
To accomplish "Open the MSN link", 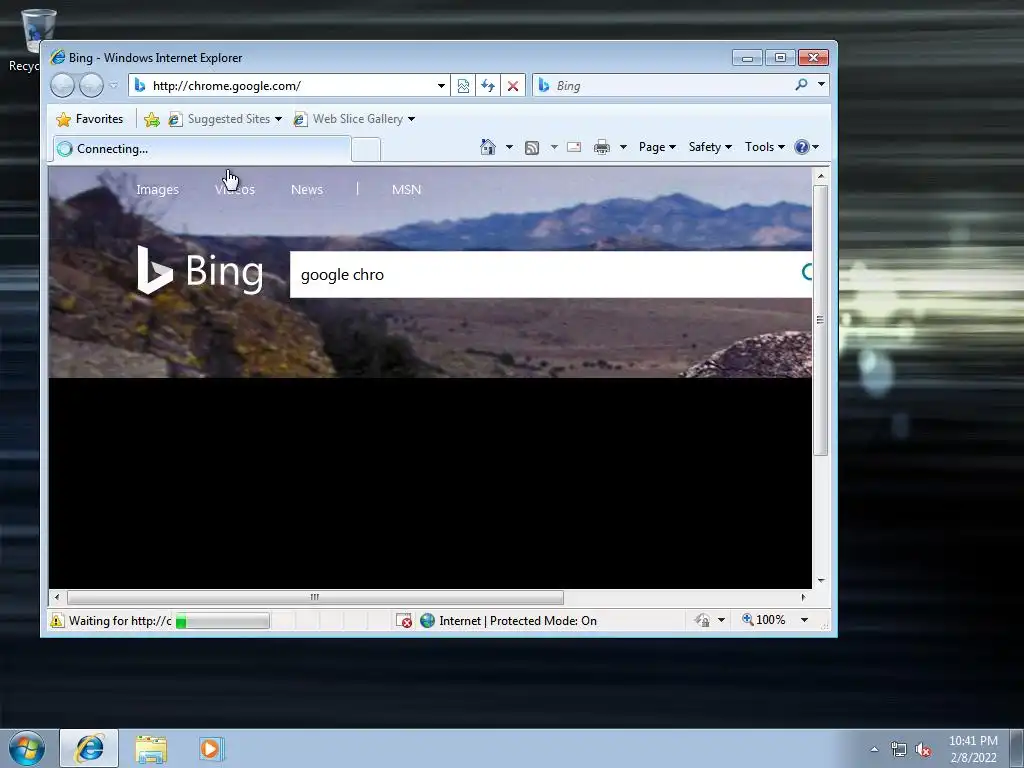I will pyautogui.click(x=406, y=189).
